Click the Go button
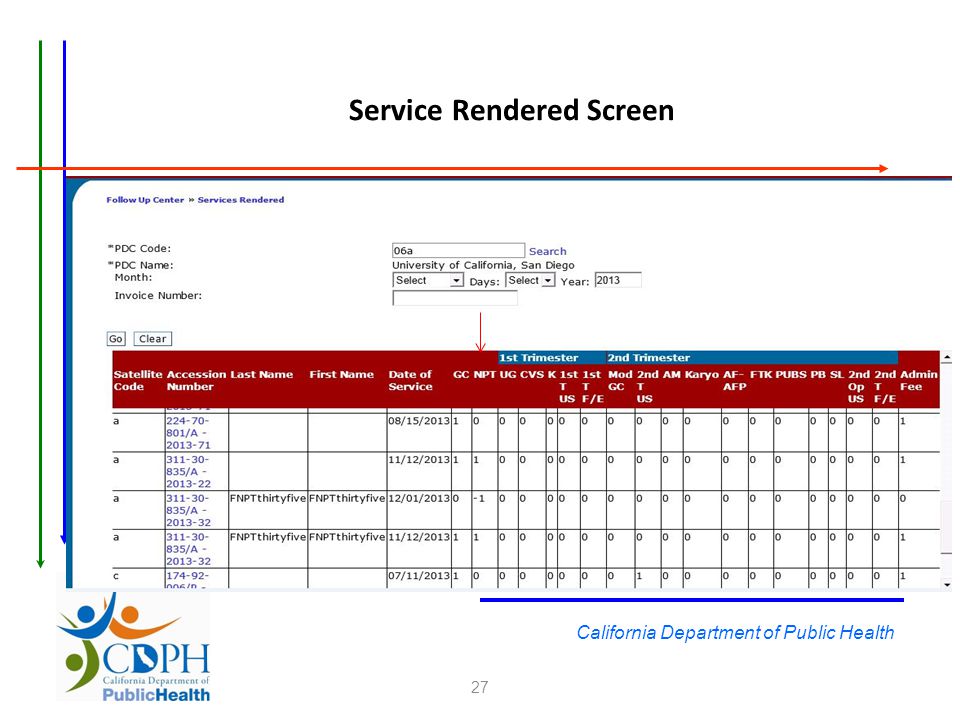 point(116,339)
